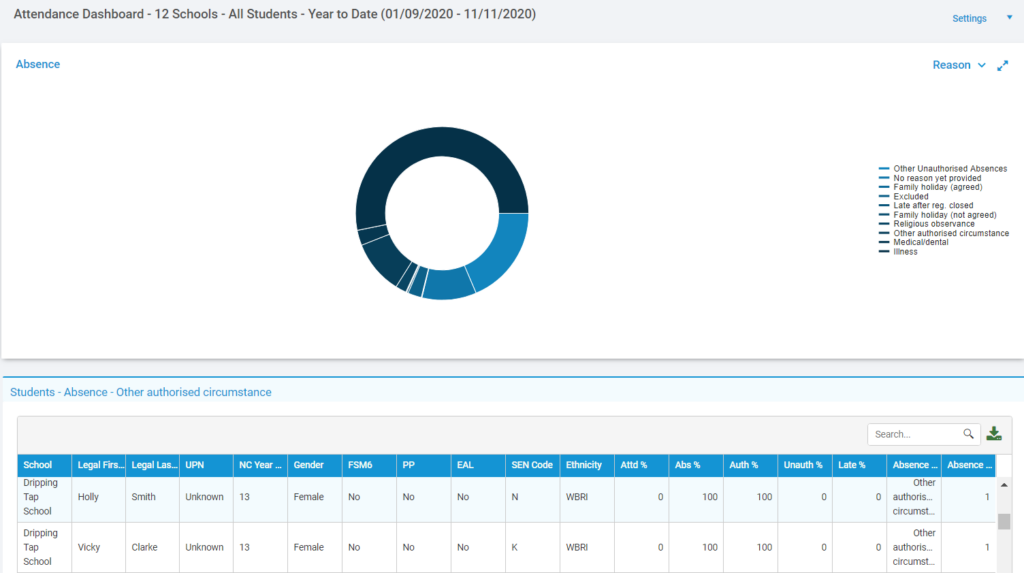Image resolution: width=1024 pixels, height=573 pixels.
Task: Sort by NC Year column header
Action: pos(261,465)
